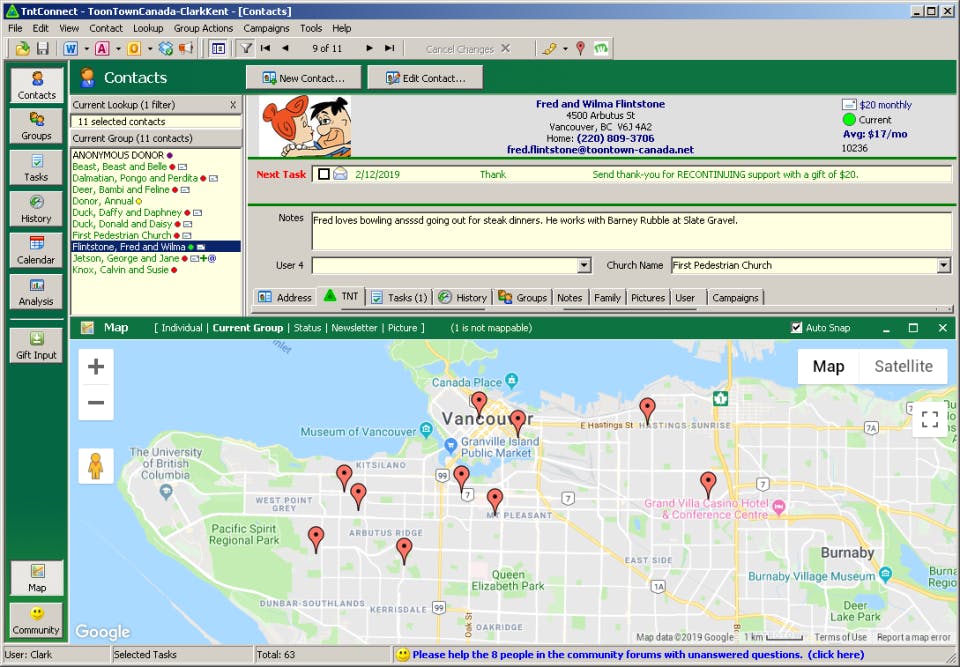Click the megaphone campaign toolbar icon
This screenshot has height=667, width=960.
(x=186, y=48)
